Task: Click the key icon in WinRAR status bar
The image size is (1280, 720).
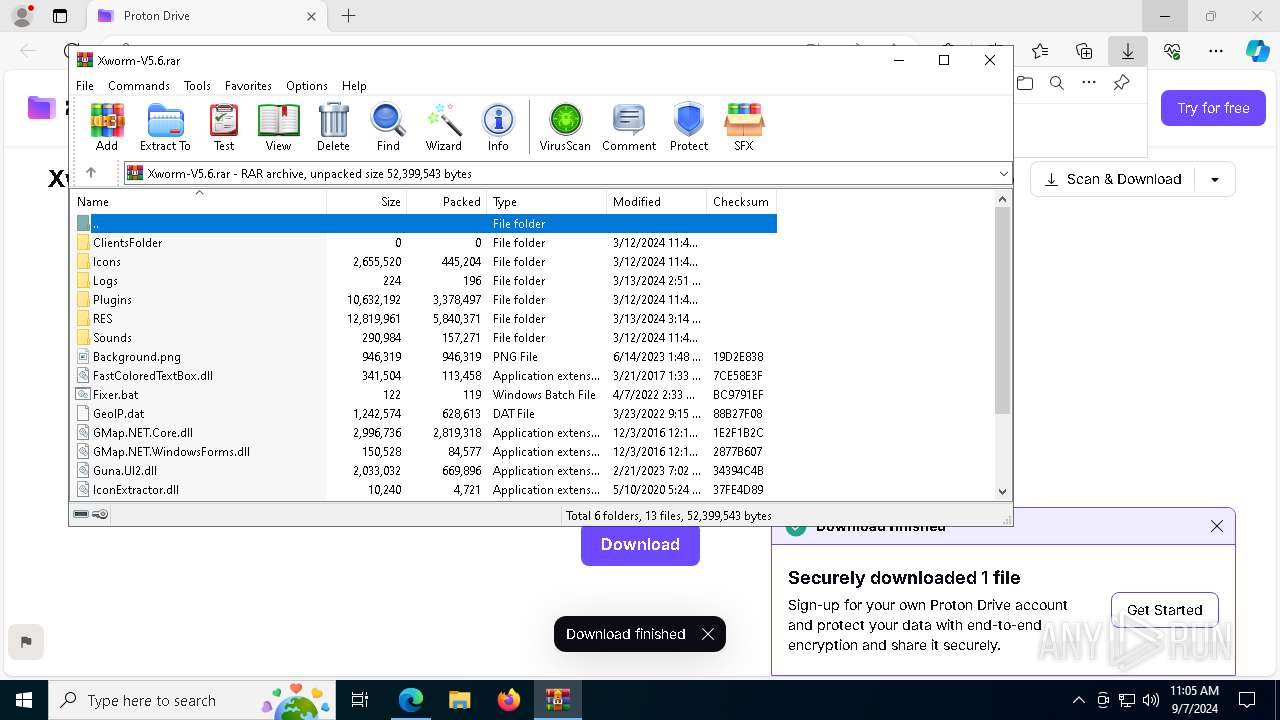Action: [100, 515]
